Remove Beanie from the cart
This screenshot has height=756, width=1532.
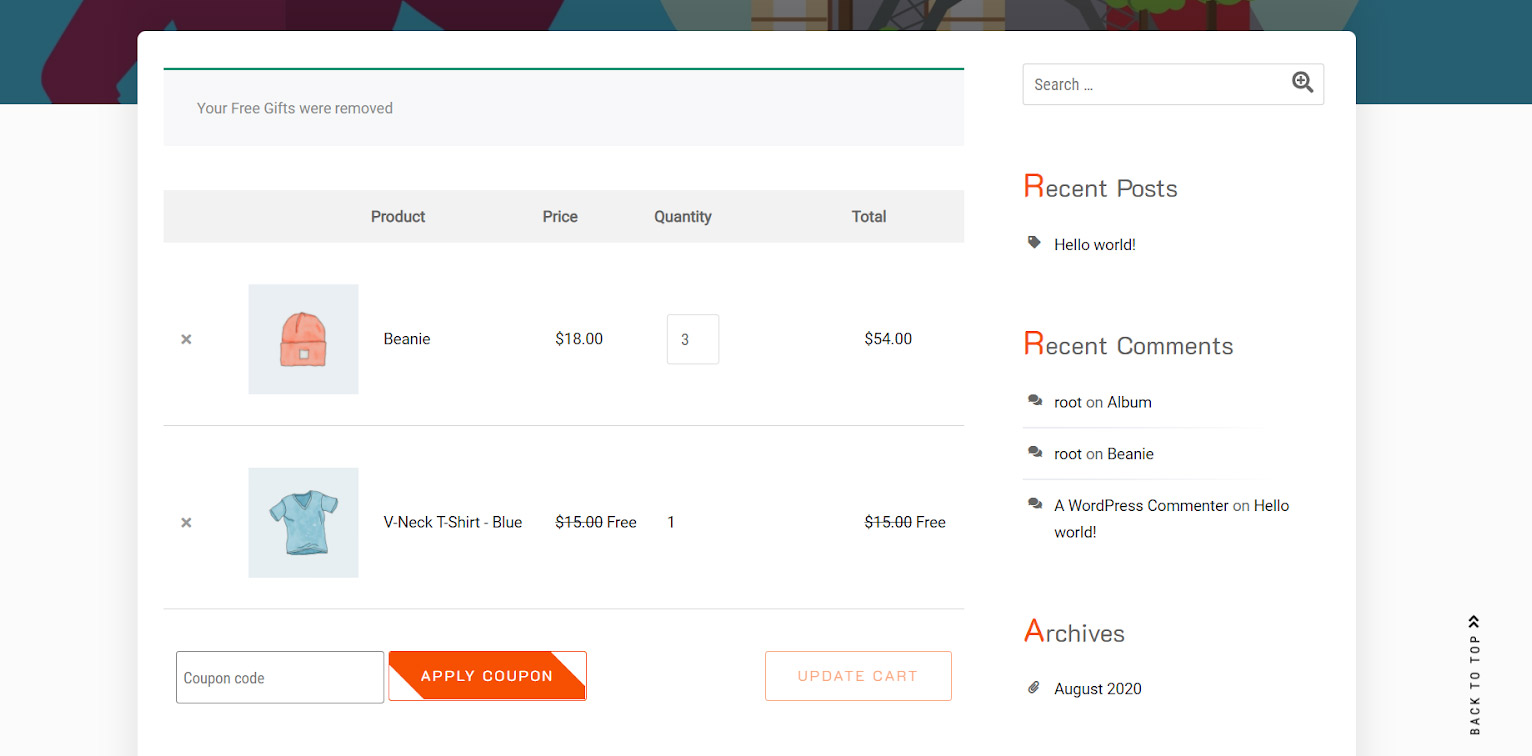[186, 339]
